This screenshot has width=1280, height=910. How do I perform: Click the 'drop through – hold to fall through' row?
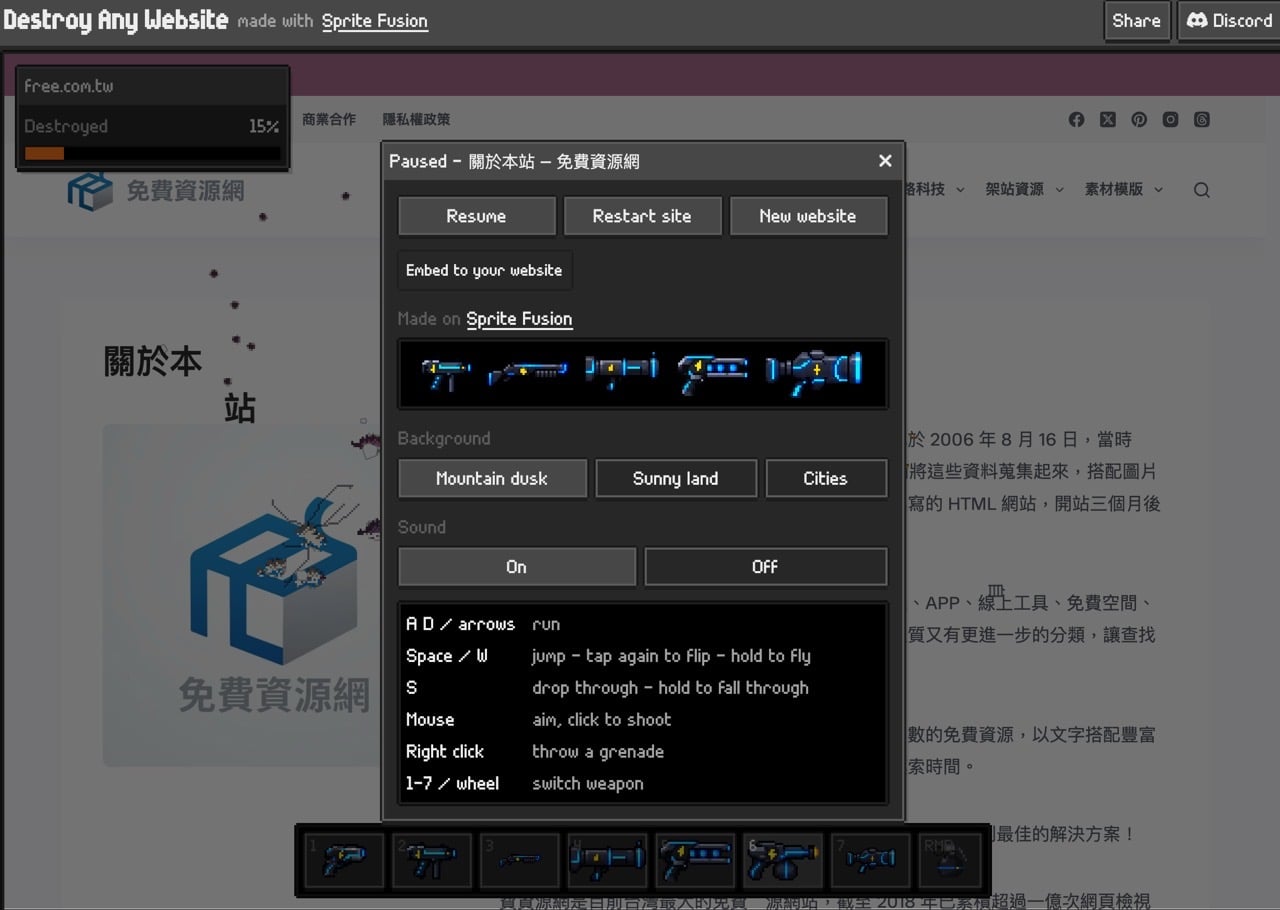point(642,688)
